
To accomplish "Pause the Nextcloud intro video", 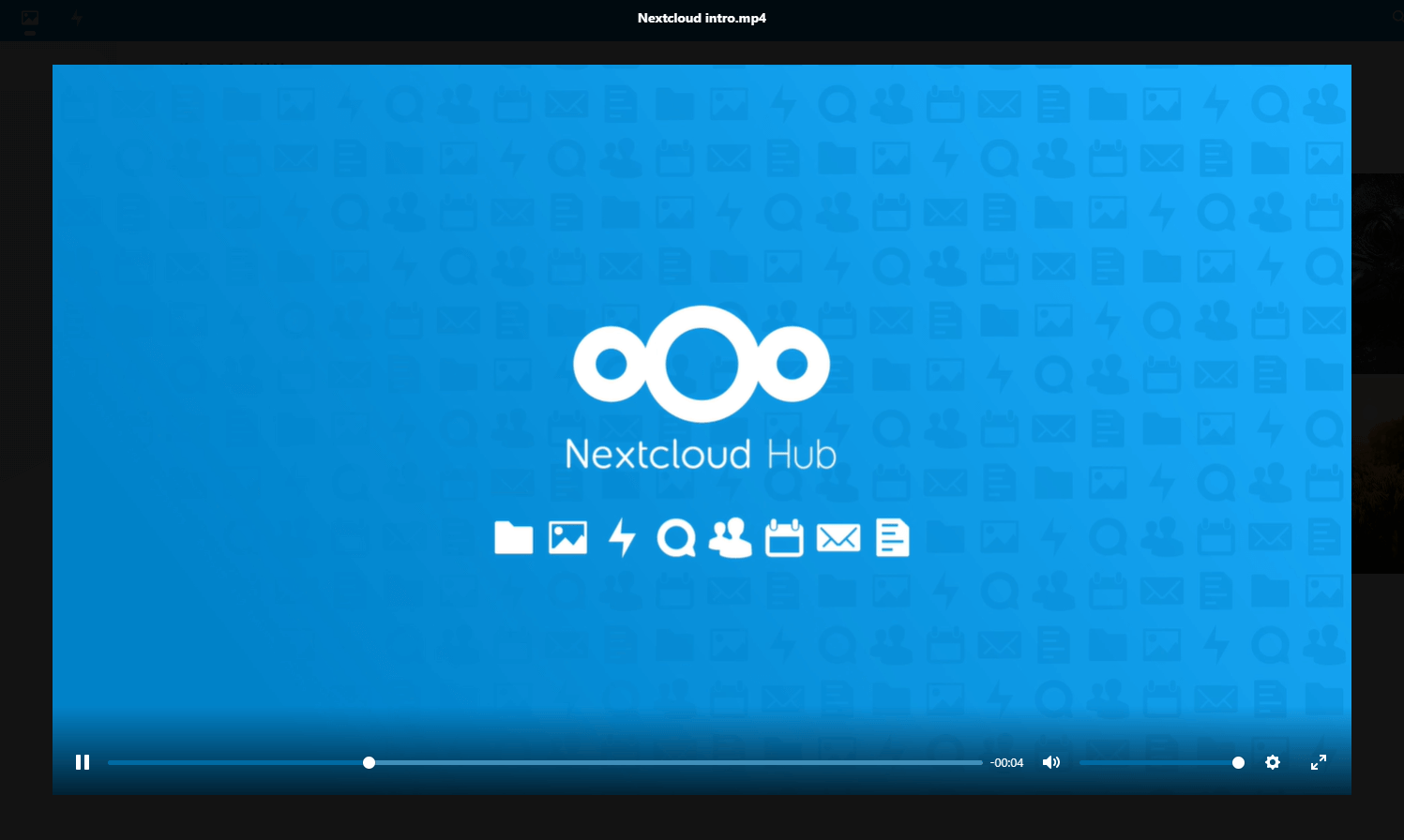I will tap(83, 762).
